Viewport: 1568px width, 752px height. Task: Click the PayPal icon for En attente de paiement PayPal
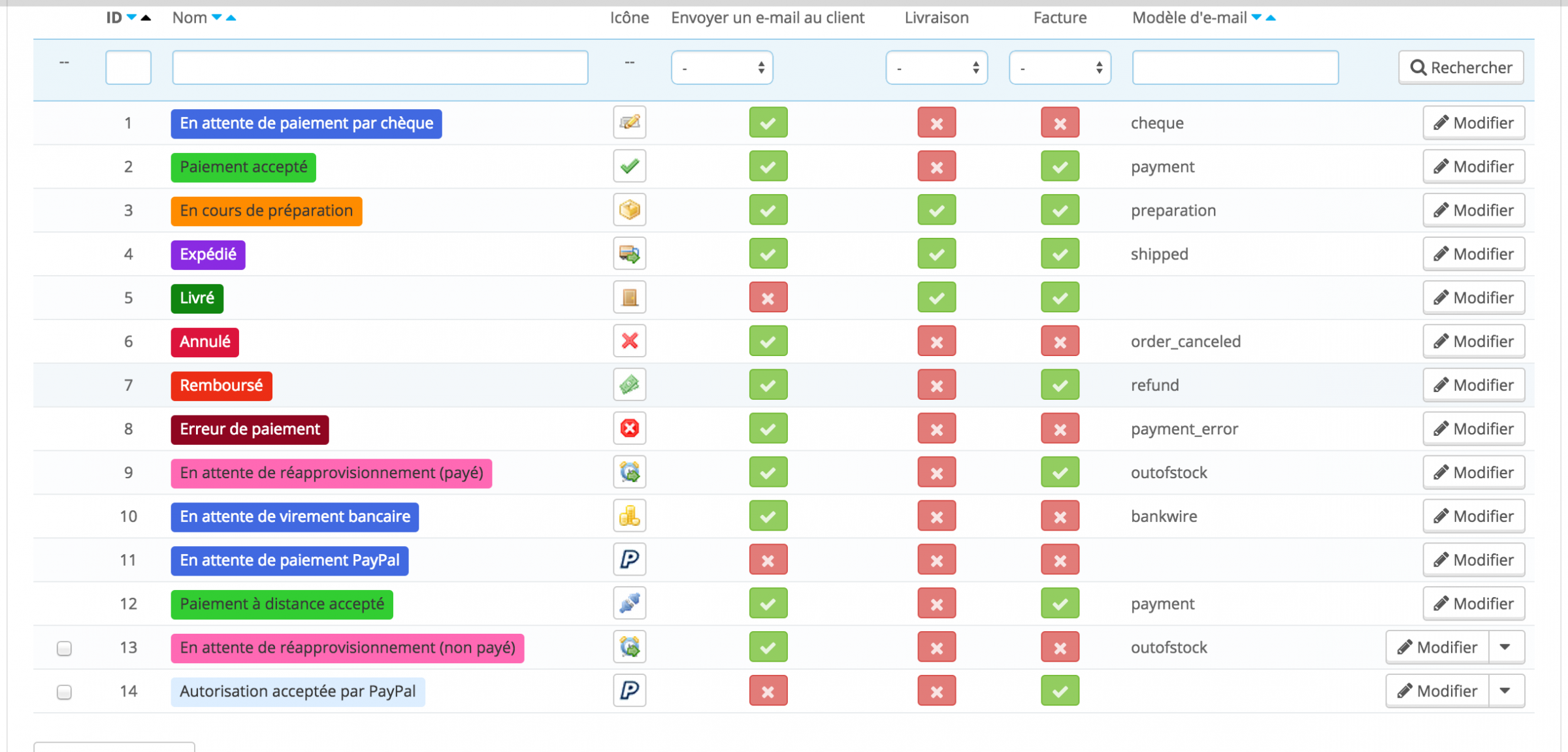(629, 560)
